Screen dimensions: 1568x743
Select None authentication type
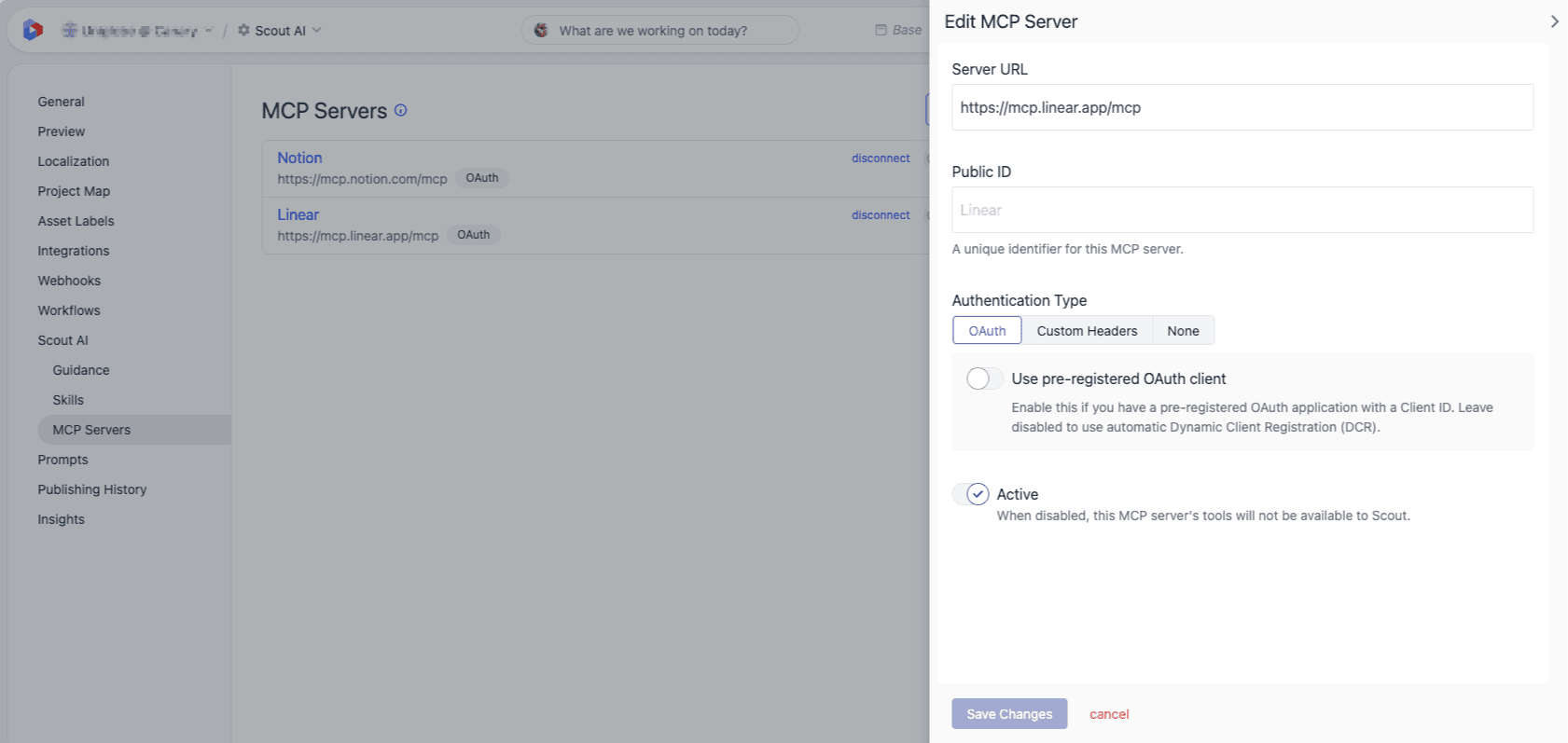(1183, 330)
